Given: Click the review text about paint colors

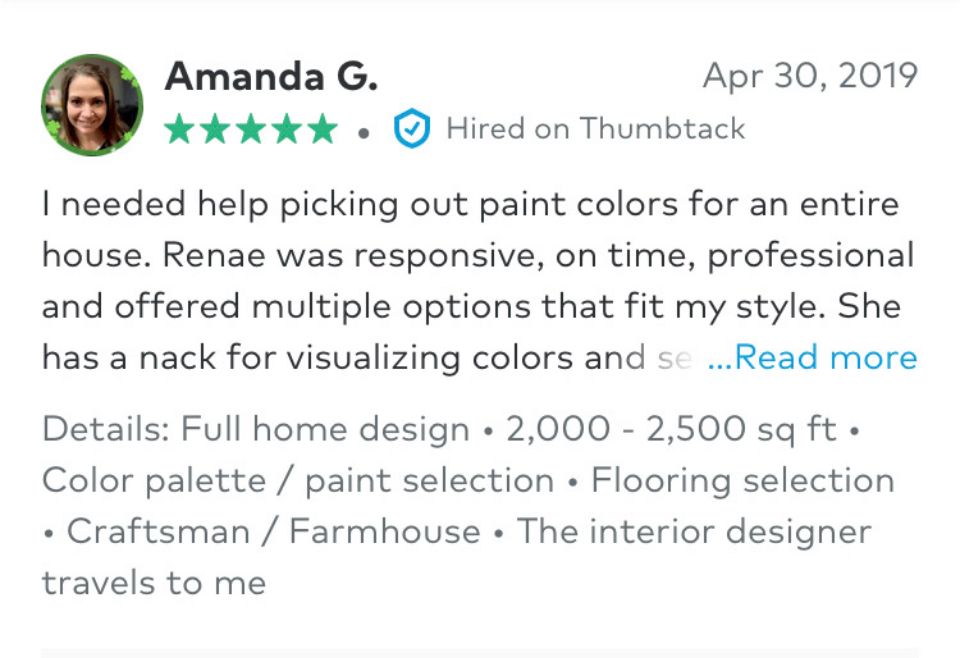Looking at the screenshot, I should [x=479, y=281].
